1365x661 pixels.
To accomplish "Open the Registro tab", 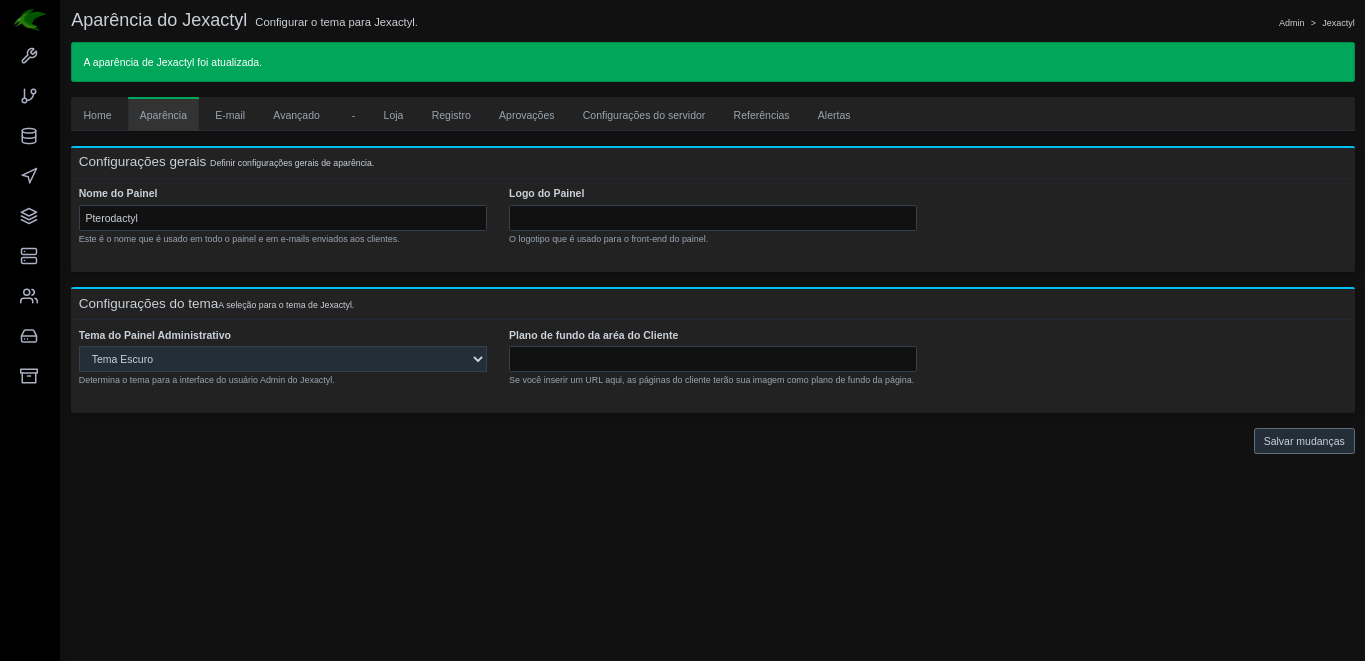I will pyautogui.click(x=451, y=115).
